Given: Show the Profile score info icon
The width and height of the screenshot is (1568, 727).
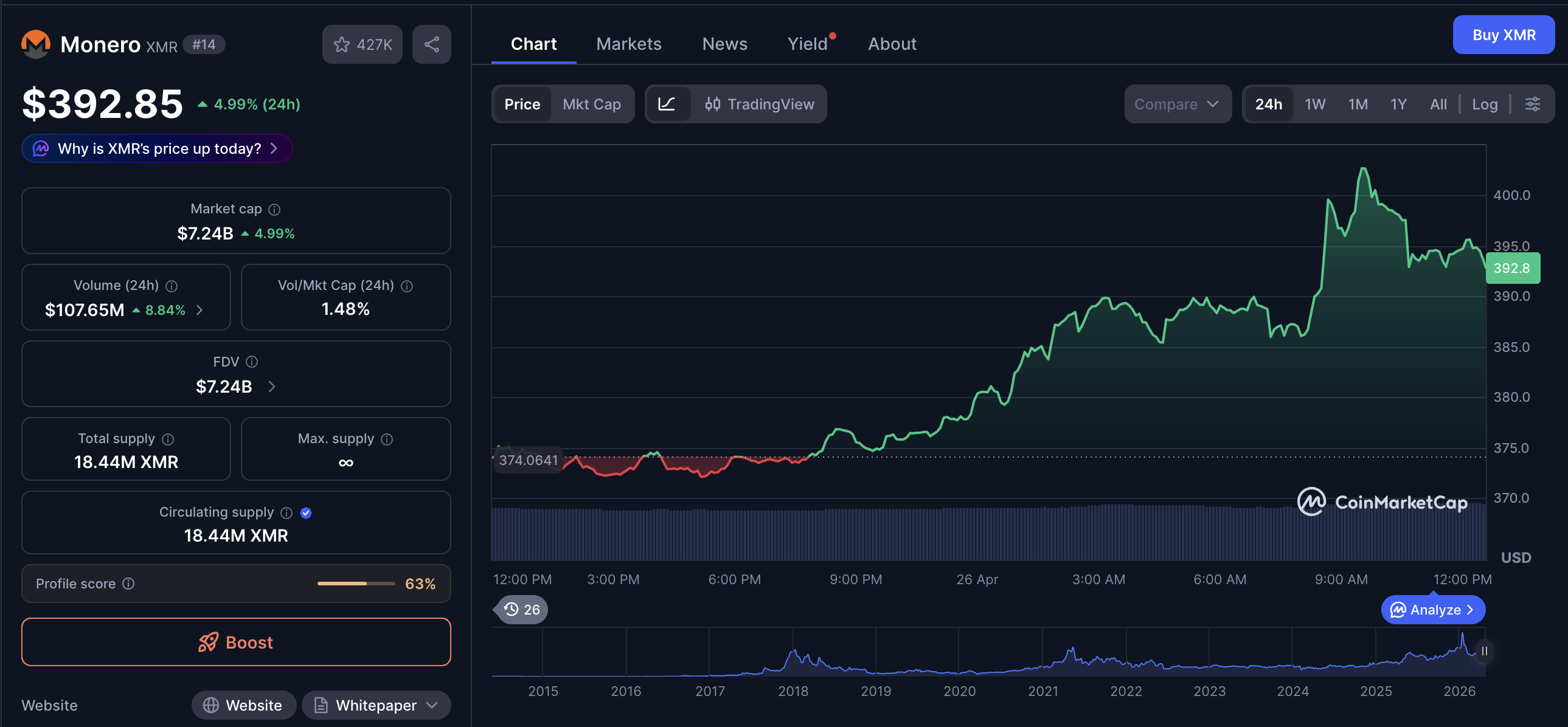Looking at the screenshot, I should point(128,584).
